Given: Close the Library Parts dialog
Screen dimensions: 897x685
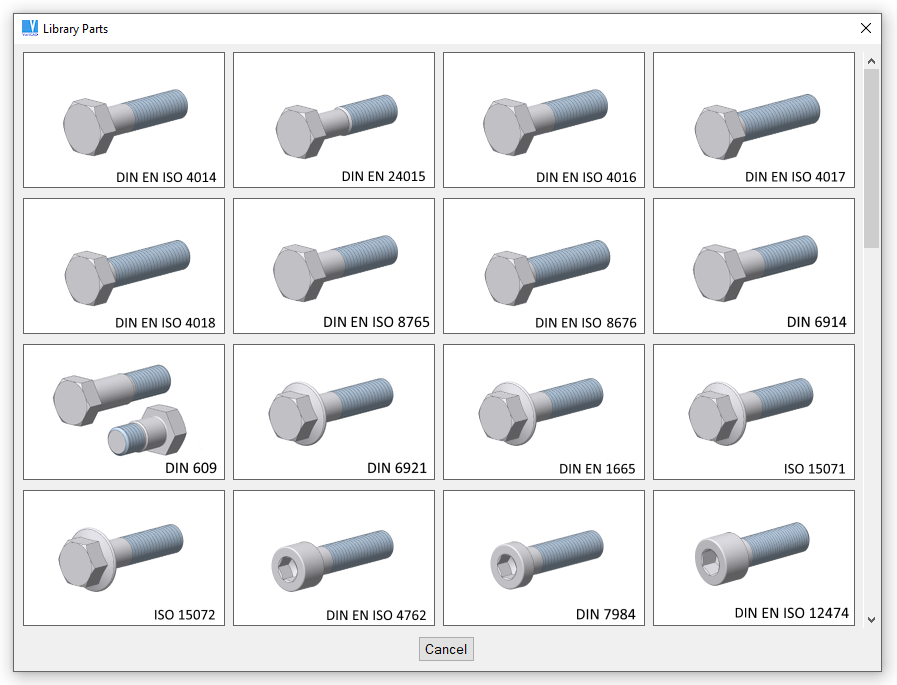Looking at the screenshot, I should 866,28.
